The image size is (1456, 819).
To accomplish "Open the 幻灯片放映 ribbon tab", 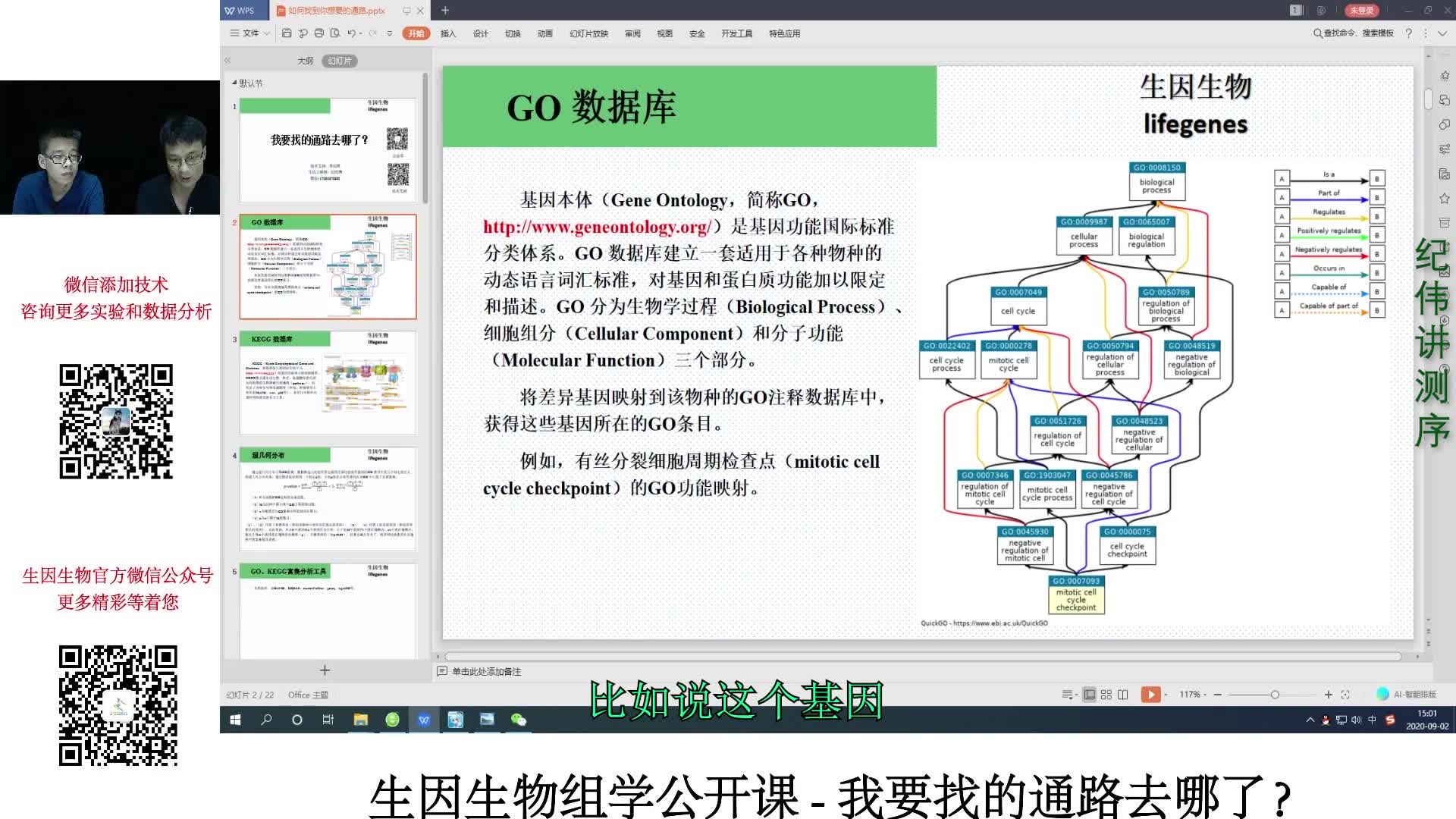I will tap(590, 33).
